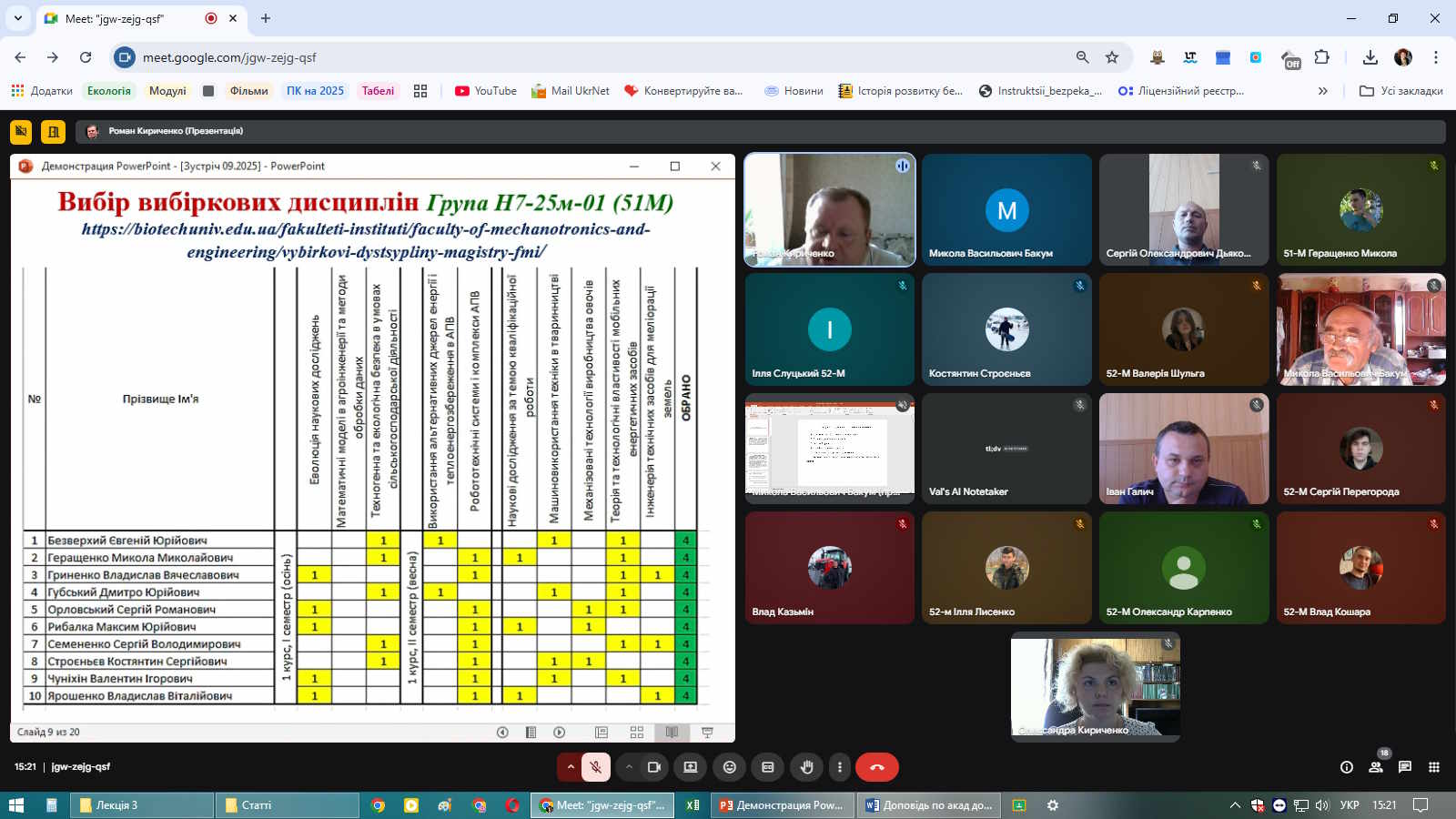Raise hand in the meeting
This screenshot has width=1456, height=819.
pos(806,767)
